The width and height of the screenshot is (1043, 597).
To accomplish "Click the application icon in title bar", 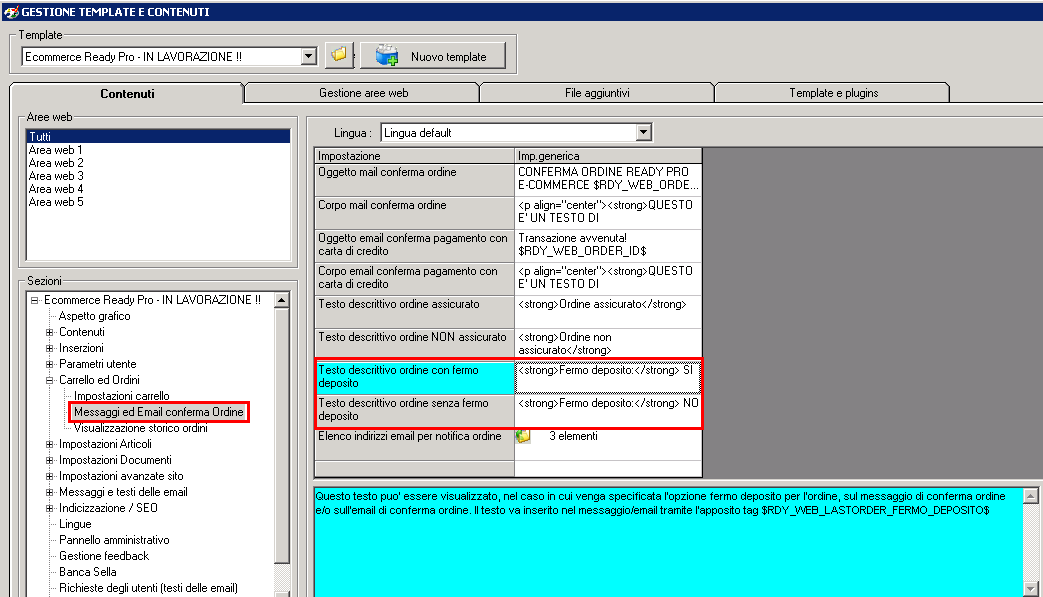I will click(x=11, y=11).
